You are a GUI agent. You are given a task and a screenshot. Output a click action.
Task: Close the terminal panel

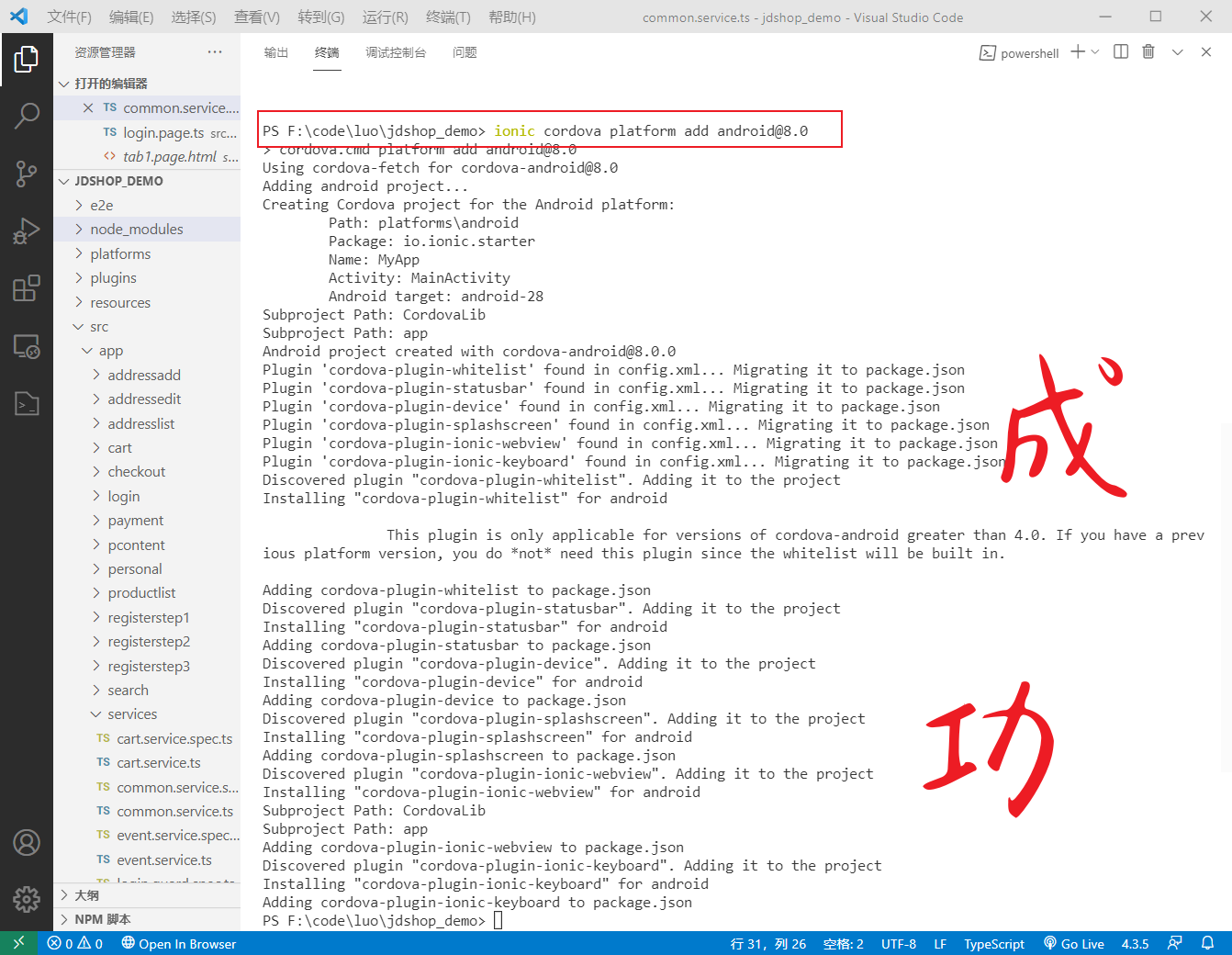[1206, 52]
